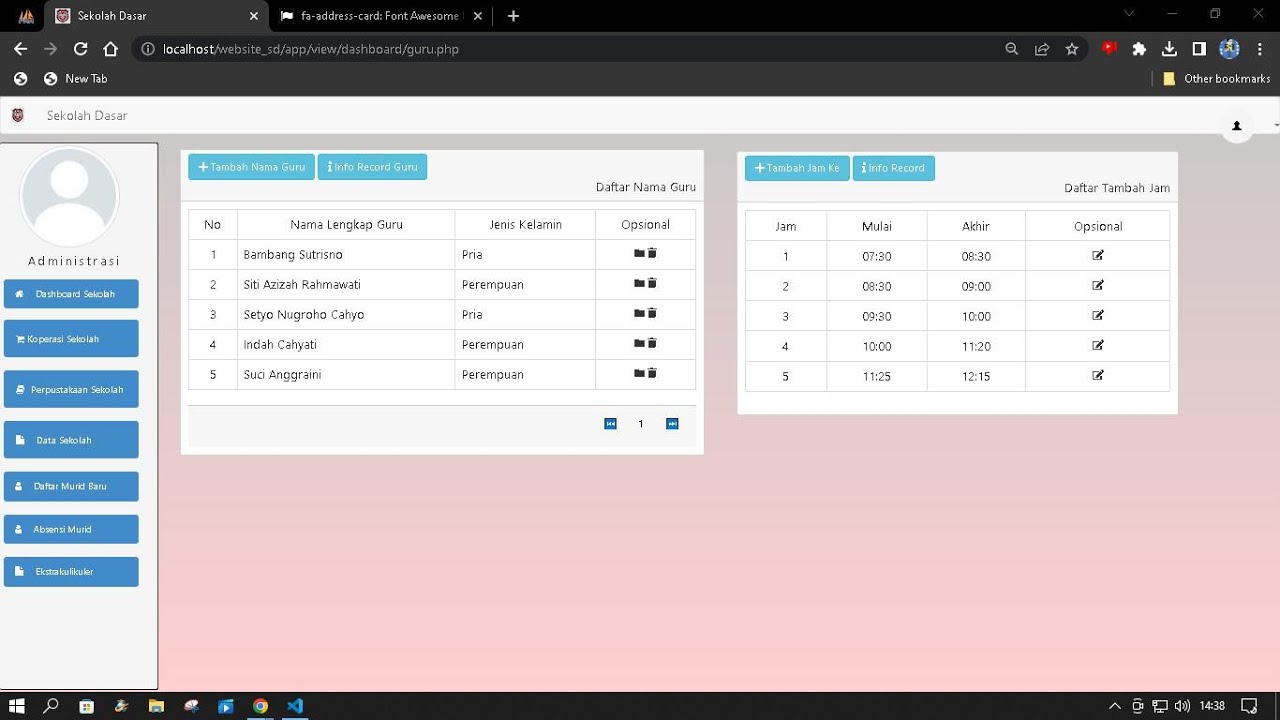Open Visual Studio Code from taskbar
Screen dimensions: 1280x720
pos(295,706)
